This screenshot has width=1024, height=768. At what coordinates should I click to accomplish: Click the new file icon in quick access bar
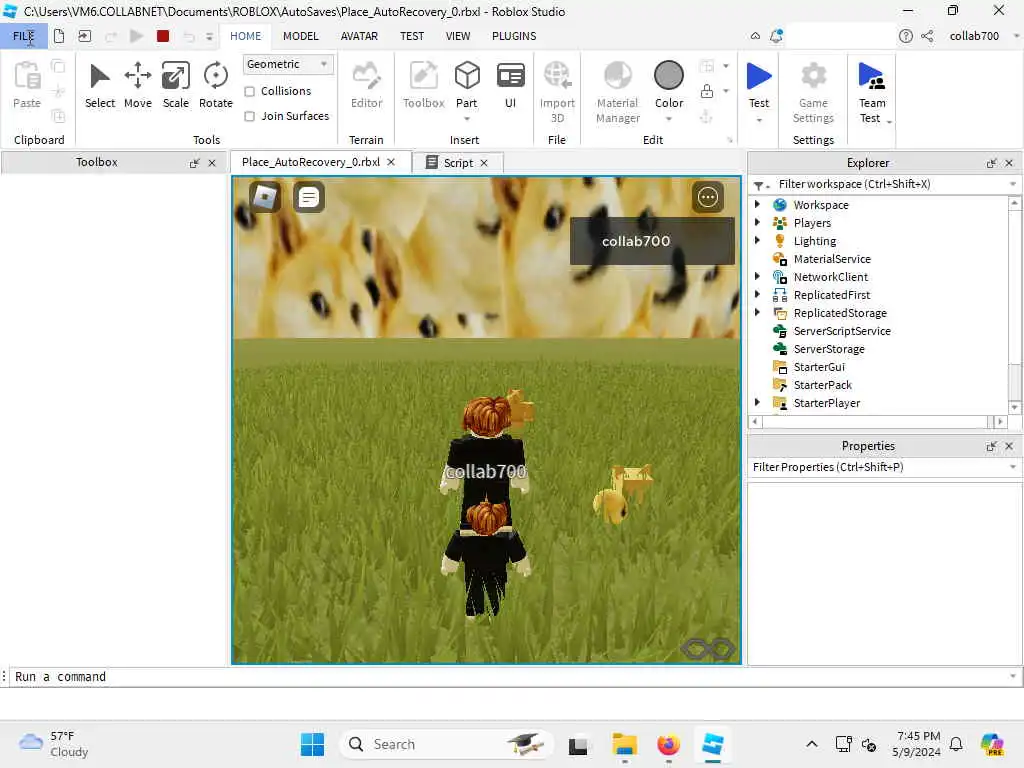(x=59, y=36)
